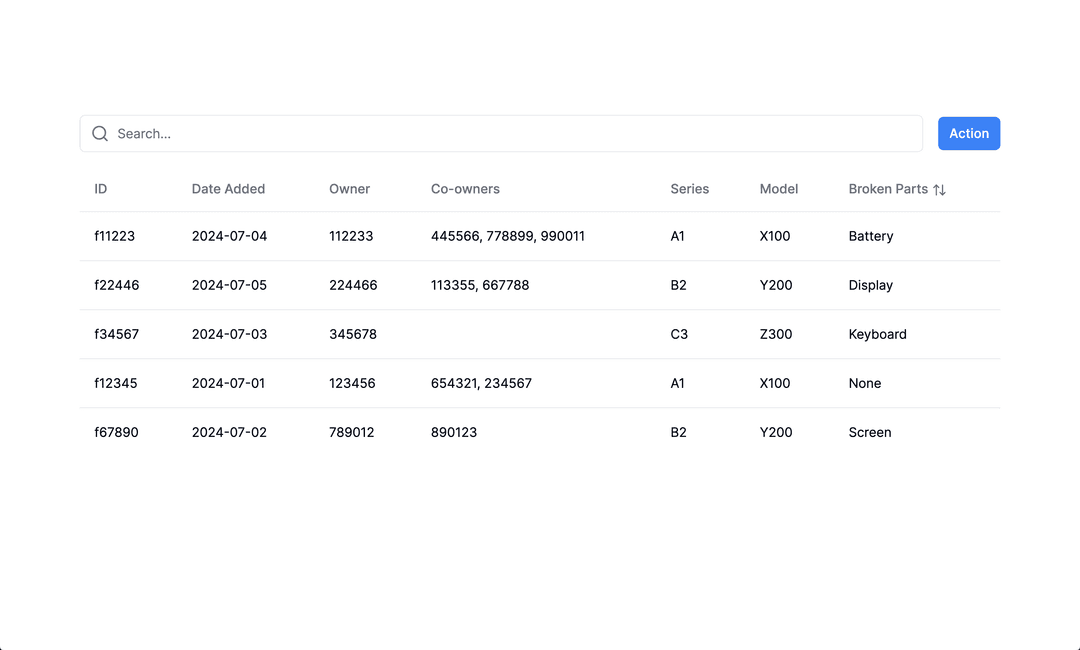The height and width of the screenshot is (650, 1080).
Task: Click the Model column header
Action: (778, 189)
